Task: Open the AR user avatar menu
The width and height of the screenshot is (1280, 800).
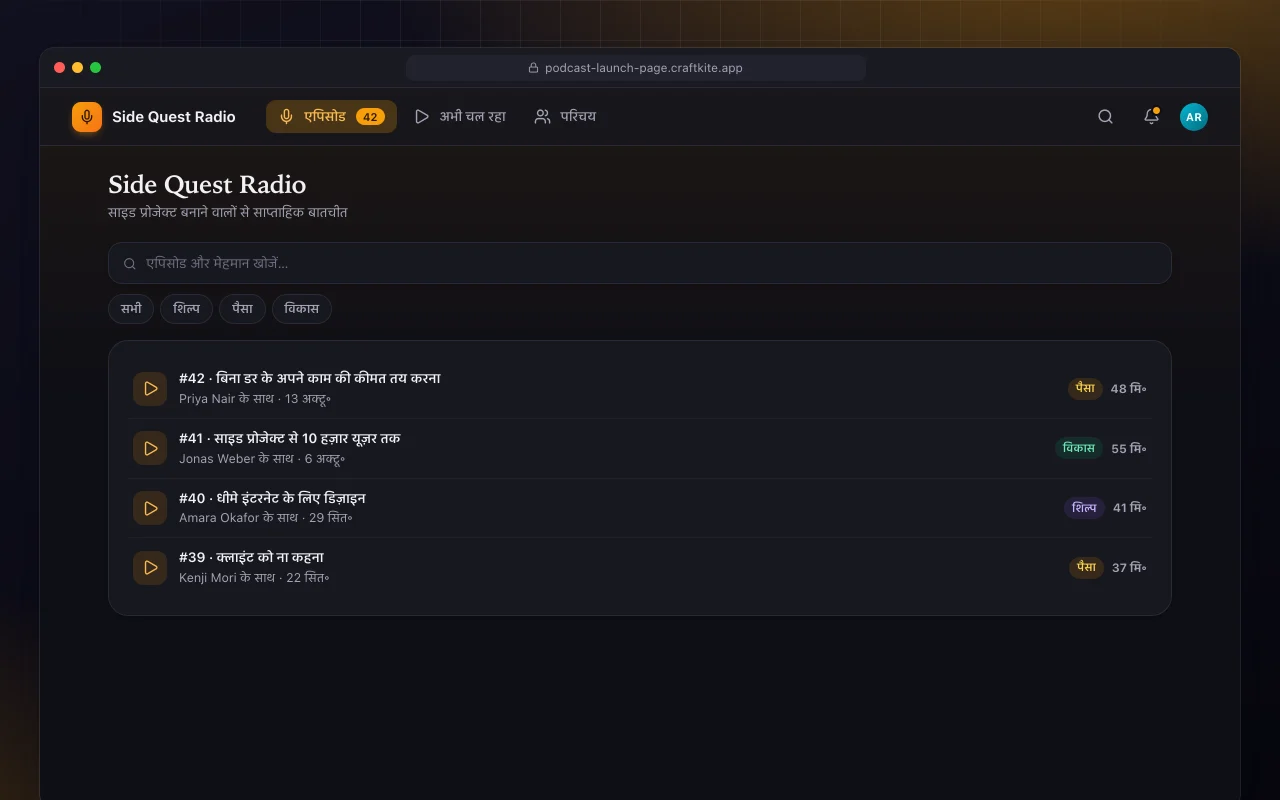Action: coord(1193,117)
